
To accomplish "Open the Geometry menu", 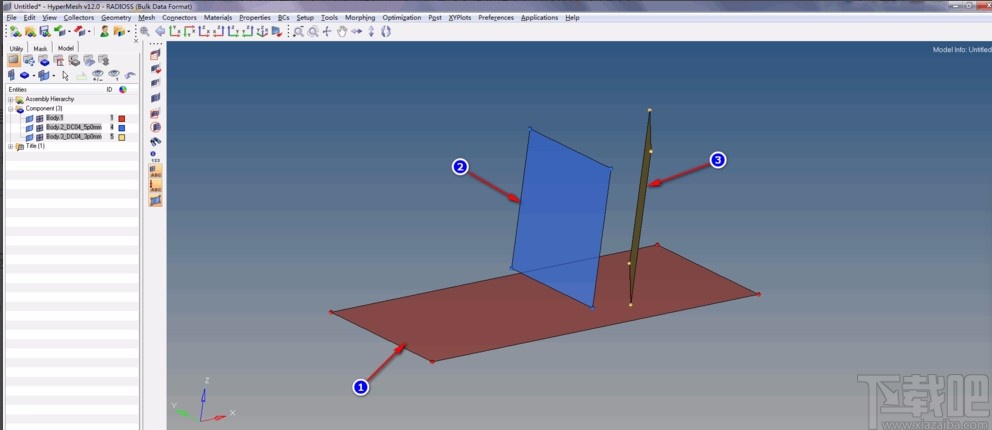I will (115, 18).
